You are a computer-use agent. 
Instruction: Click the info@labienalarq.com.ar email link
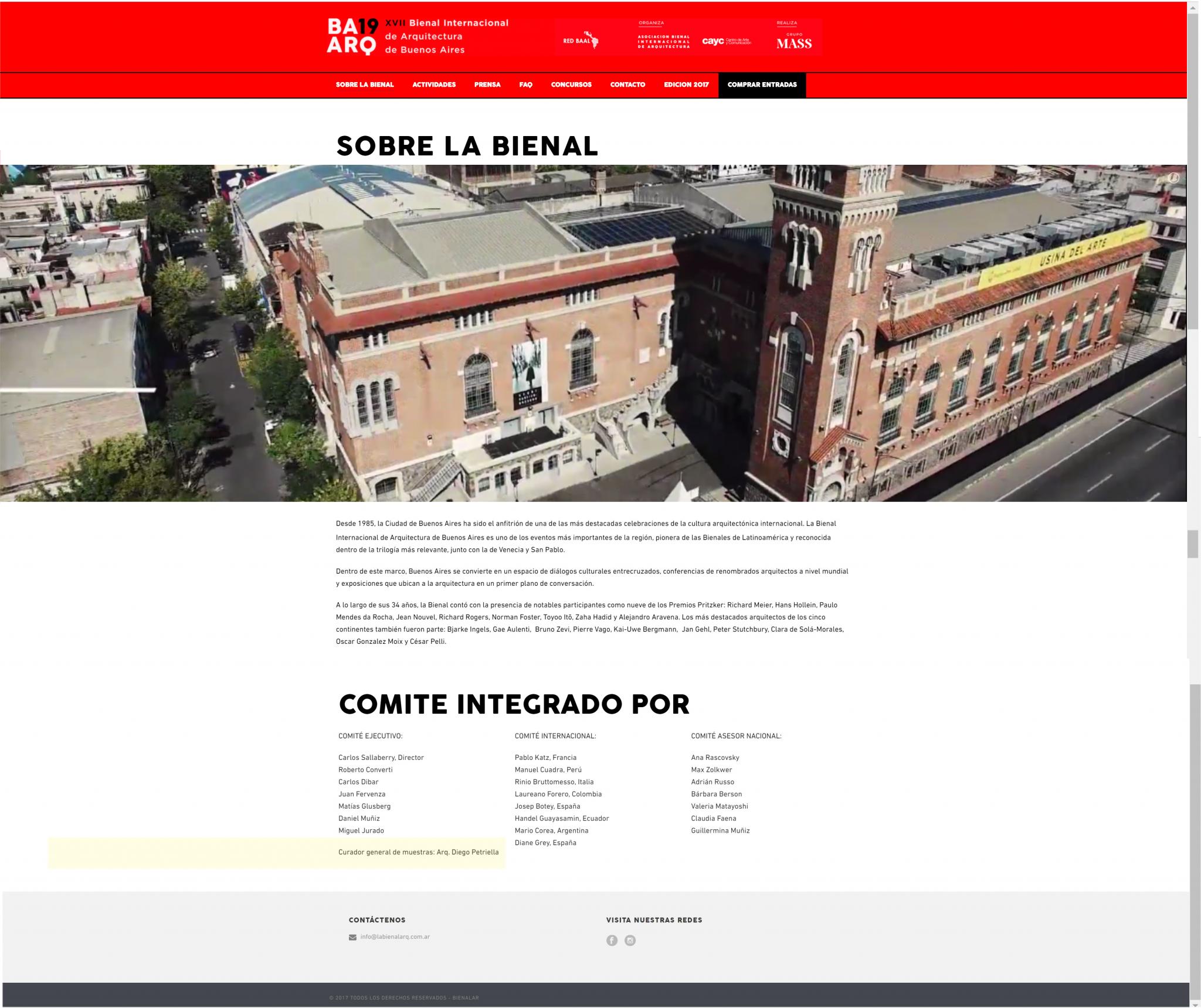tap(395, 937)
